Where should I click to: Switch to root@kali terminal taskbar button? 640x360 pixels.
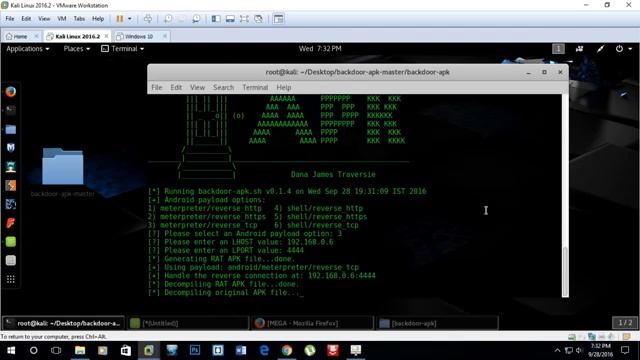coord(64,323)
